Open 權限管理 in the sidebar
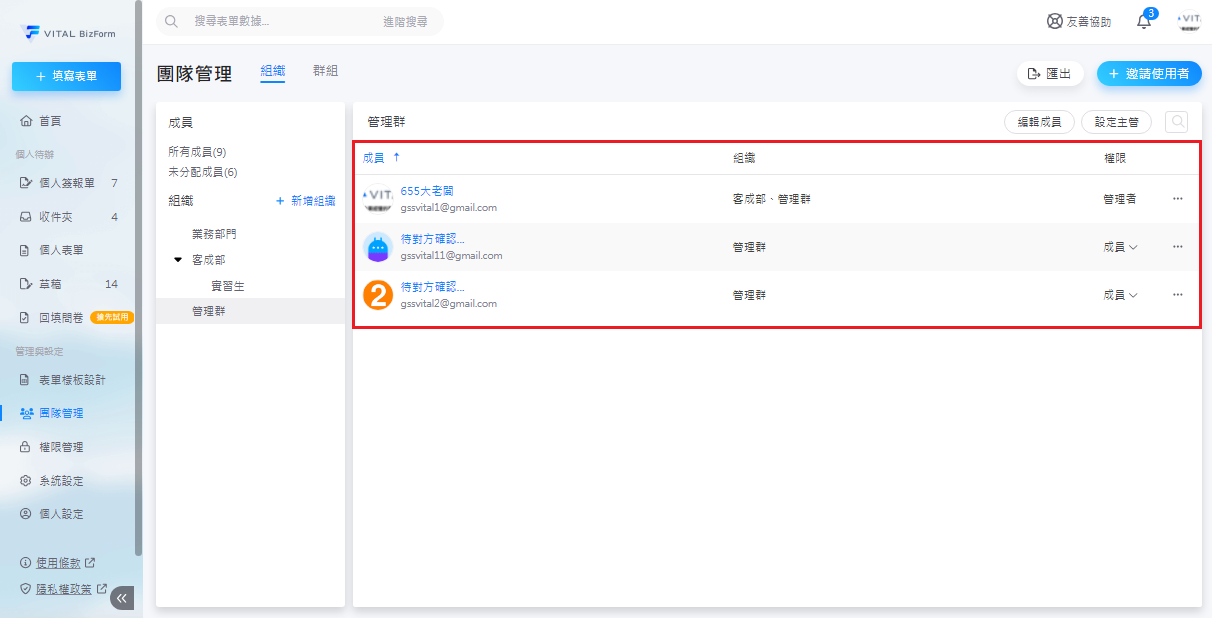1212x618 pixels. click(x=61, y=447)
